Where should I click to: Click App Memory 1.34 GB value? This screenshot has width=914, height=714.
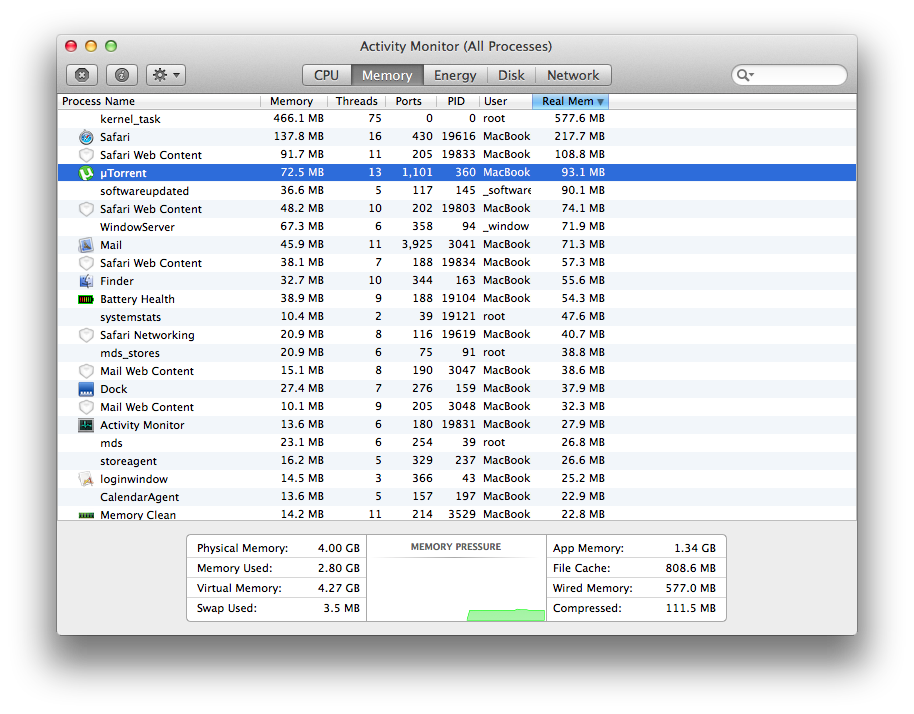point(695,548)
